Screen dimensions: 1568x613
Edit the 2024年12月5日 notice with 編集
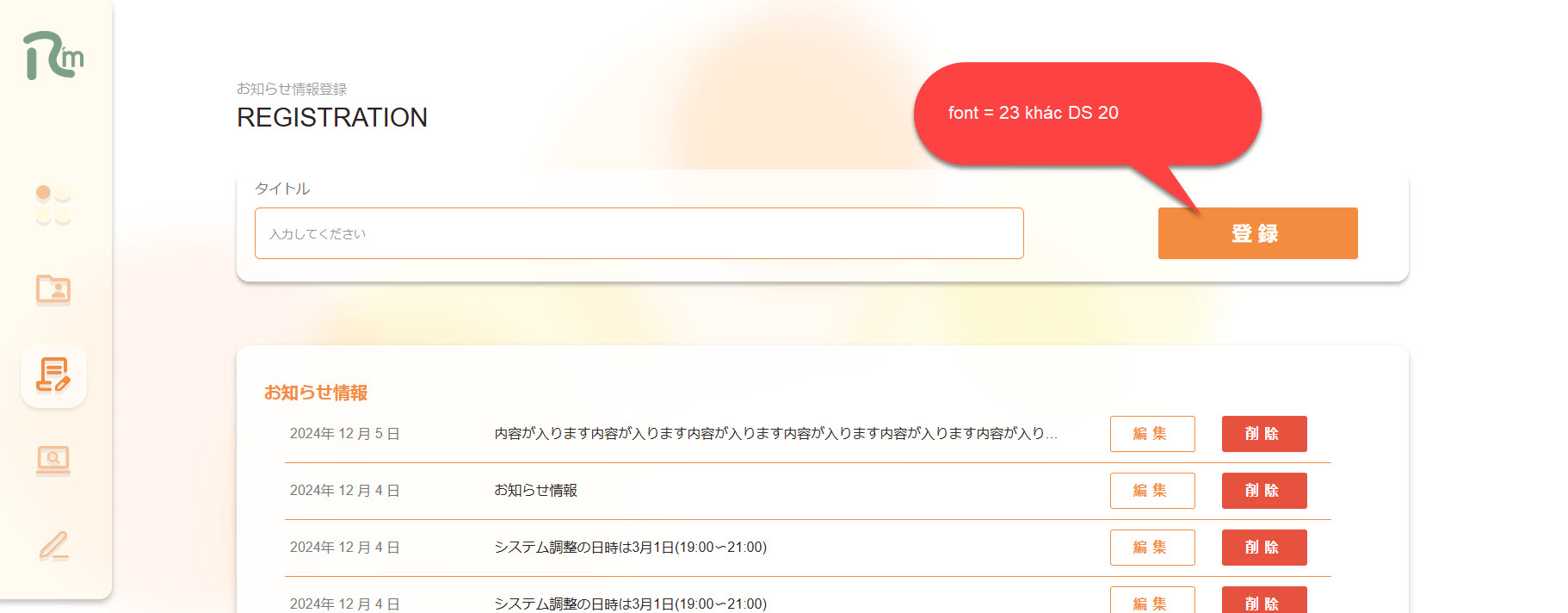pos(1152,434)
